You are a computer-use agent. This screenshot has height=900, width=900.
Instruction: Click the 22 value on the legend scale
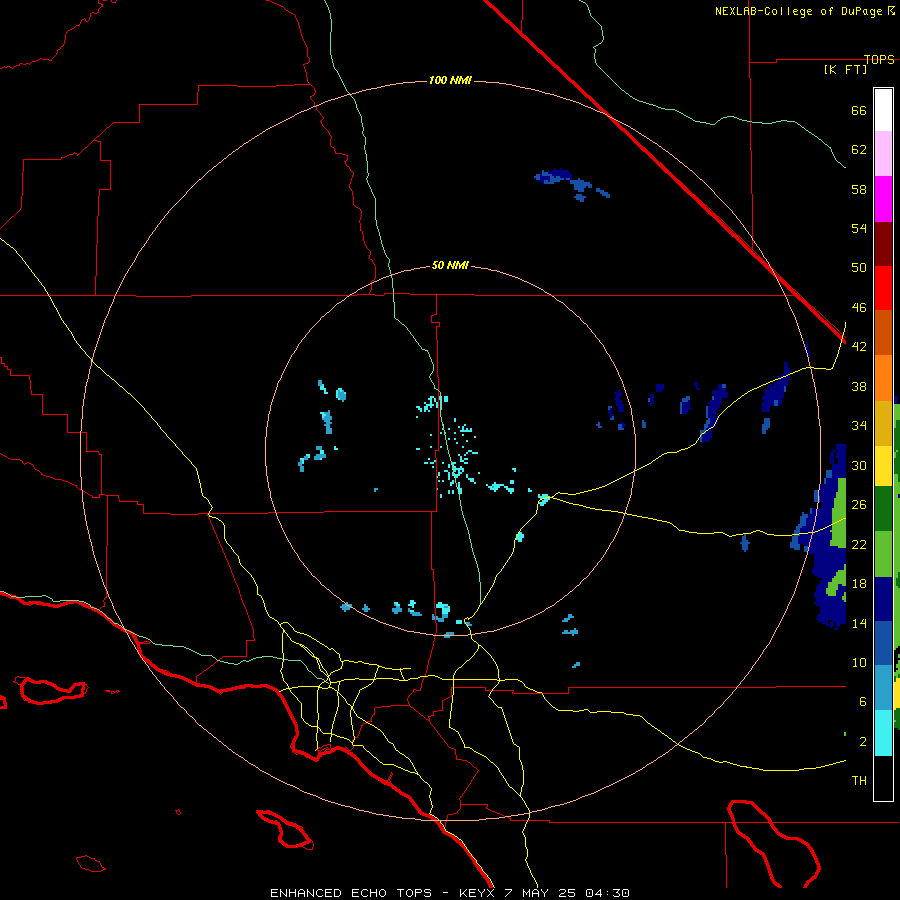point(859,544)
